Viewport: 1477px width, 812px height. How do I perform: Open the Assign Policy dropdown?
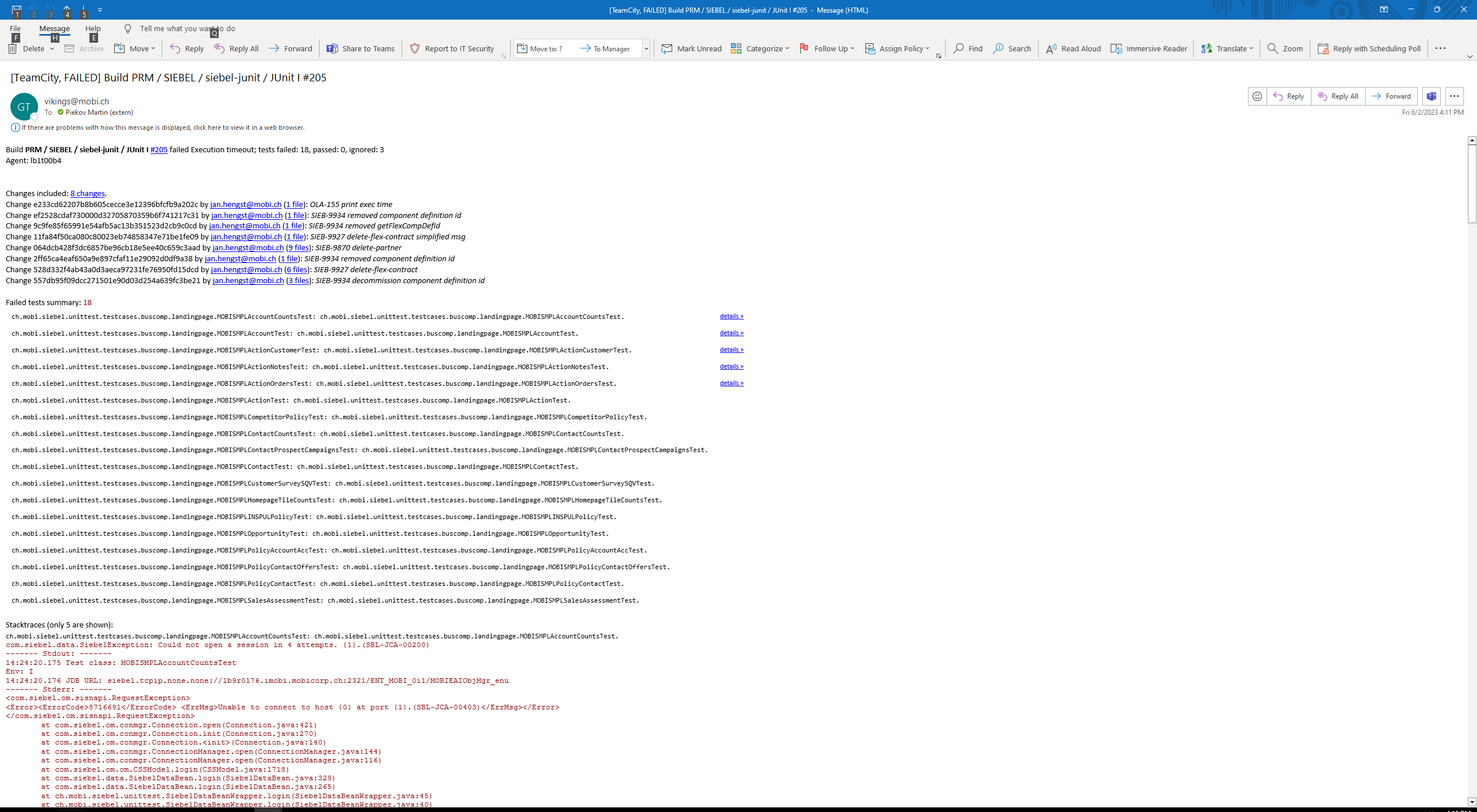(x=897, y=48)
